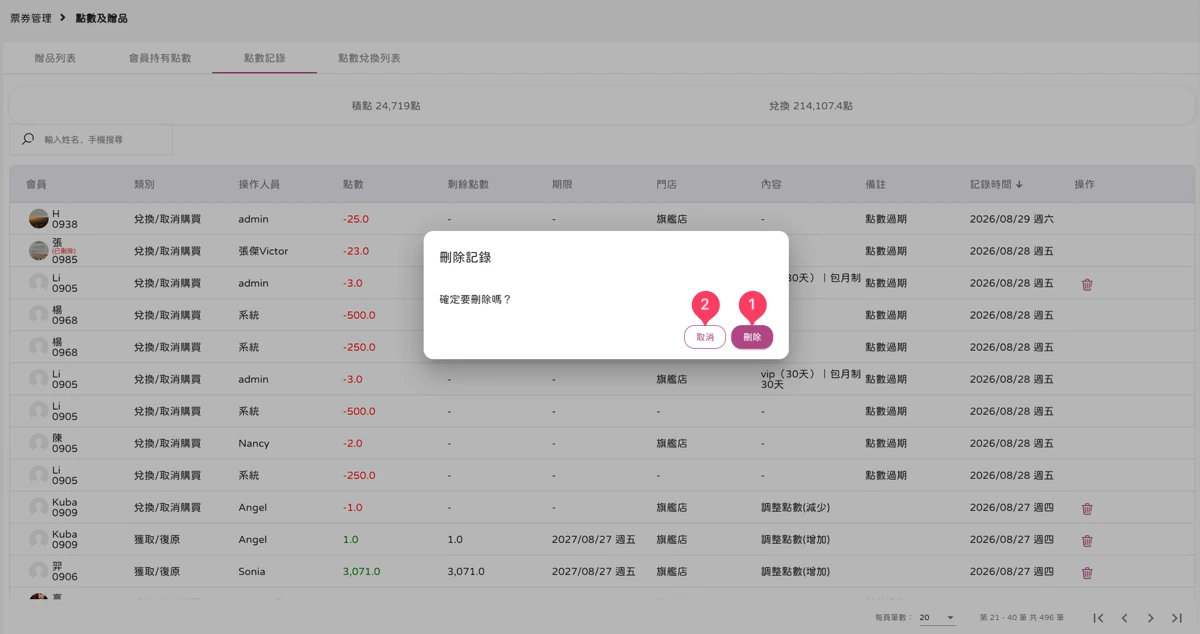Sort by 記錄時間 column arrow
1200x634 pixels.
click(1019, 185)
